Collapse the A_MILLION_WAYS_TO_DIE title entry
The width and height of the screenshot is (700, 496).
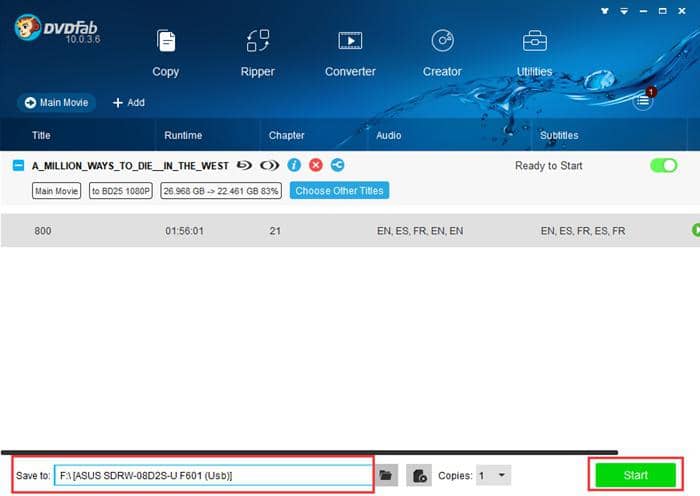[x=18, y=166]
